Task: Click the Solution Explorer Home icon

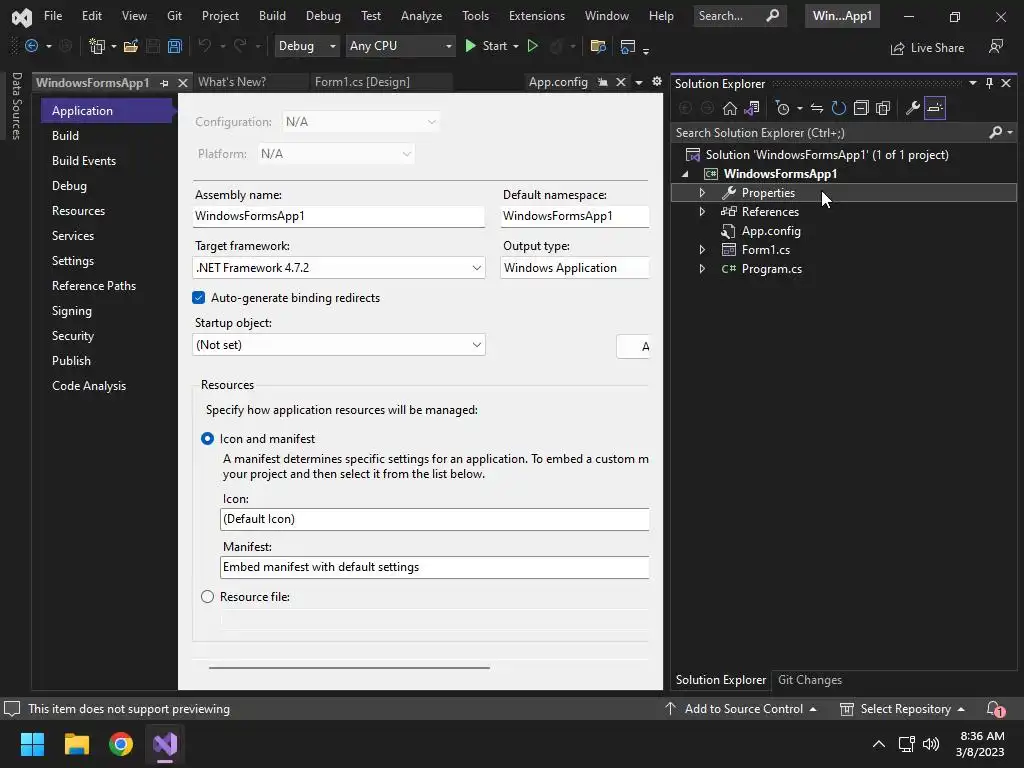Action: coord(729,108)
